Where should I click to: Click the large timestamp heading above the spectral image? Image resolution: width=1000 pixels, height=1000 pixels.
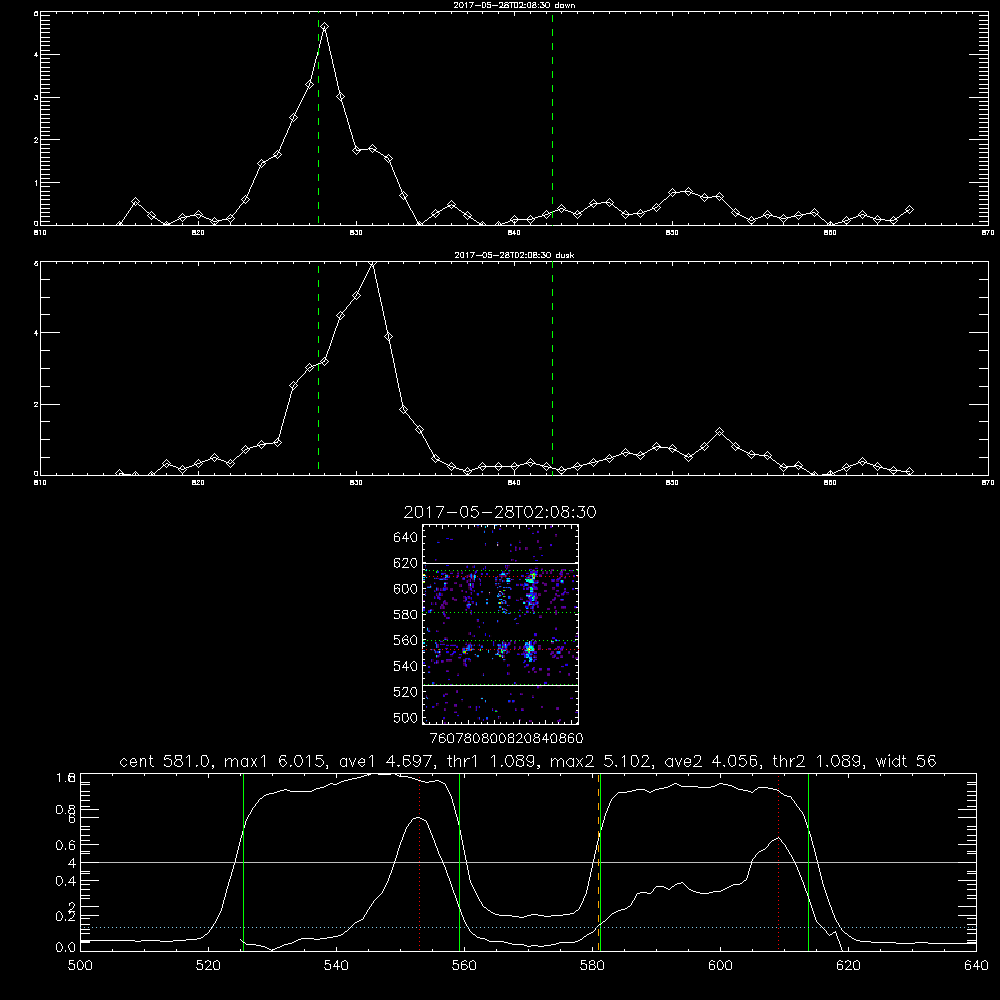(500, 512)
